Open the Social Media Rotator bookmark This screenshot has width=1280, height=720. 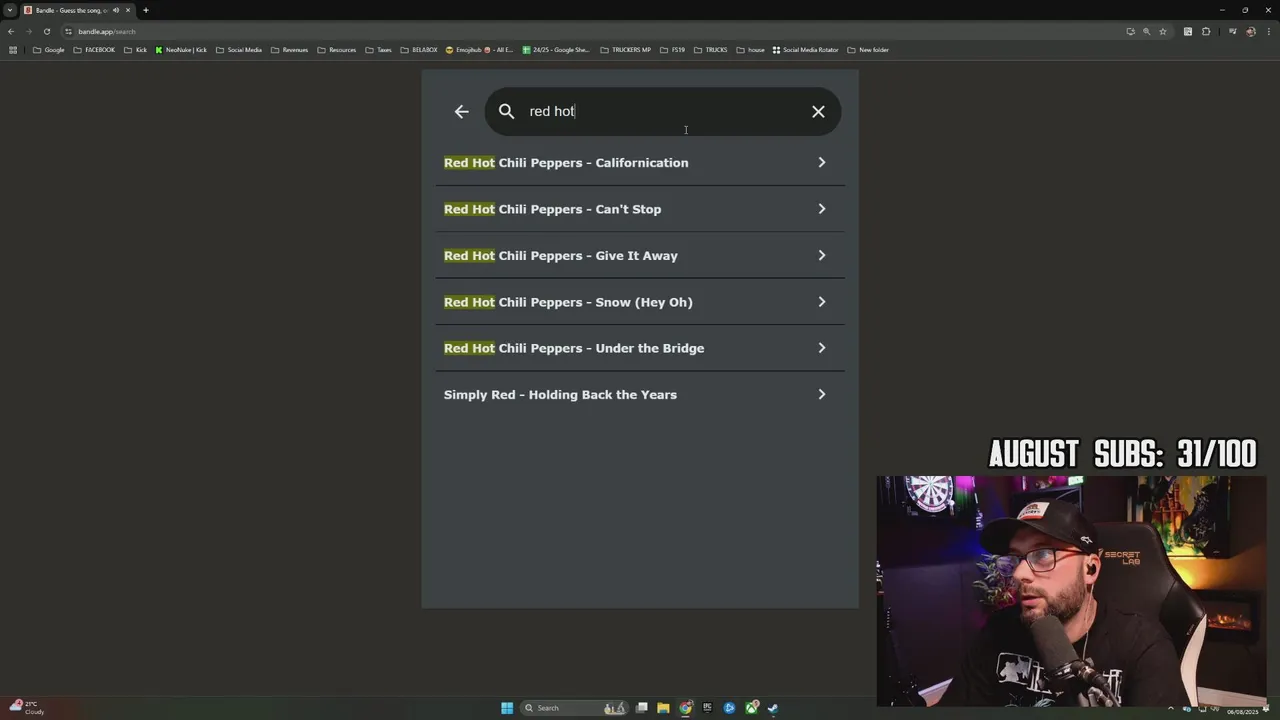[x=806, y=50]
